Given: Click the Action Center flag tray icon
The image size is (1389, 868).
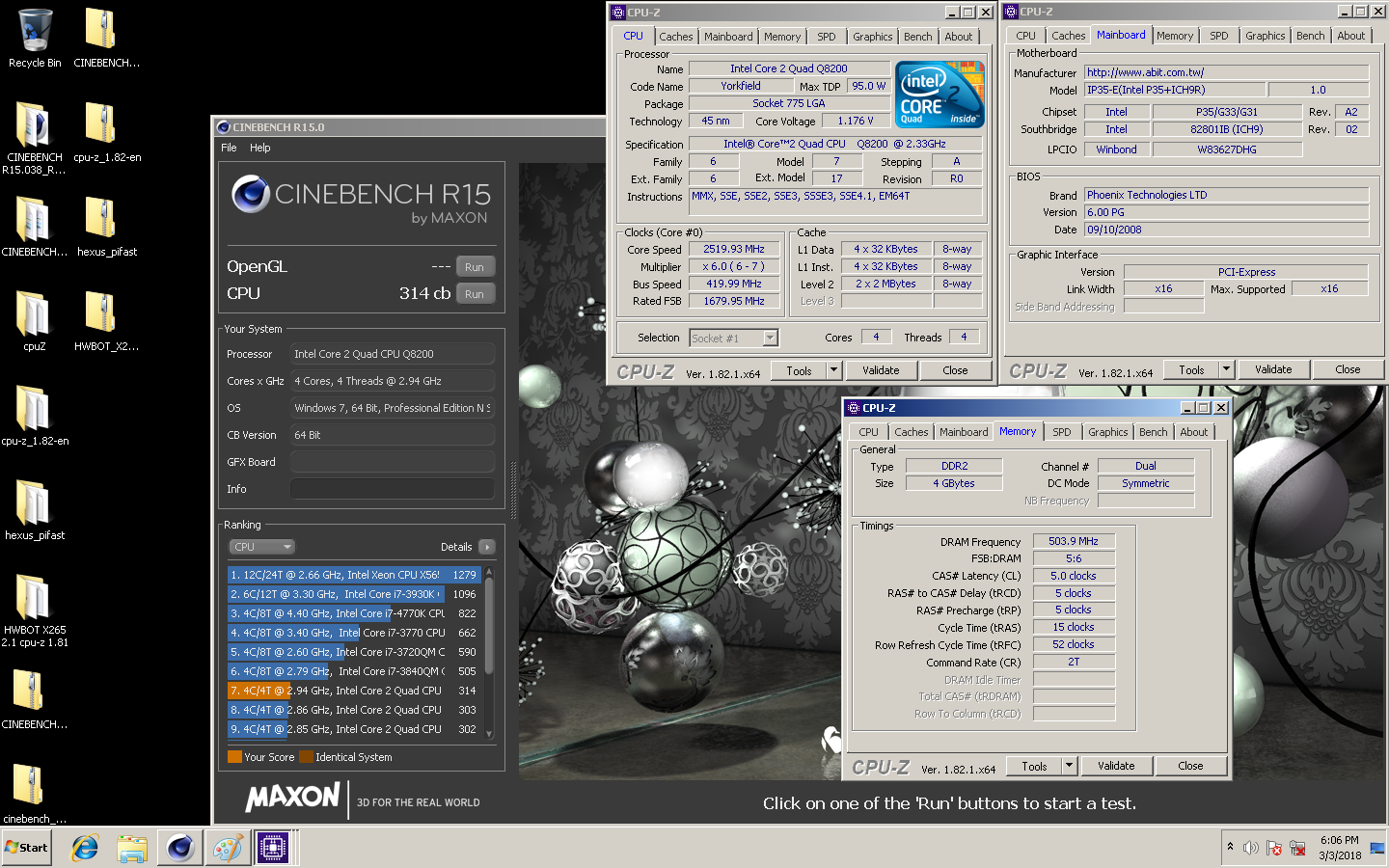Looking at the screenshot, I should [x=1274, y=848].
